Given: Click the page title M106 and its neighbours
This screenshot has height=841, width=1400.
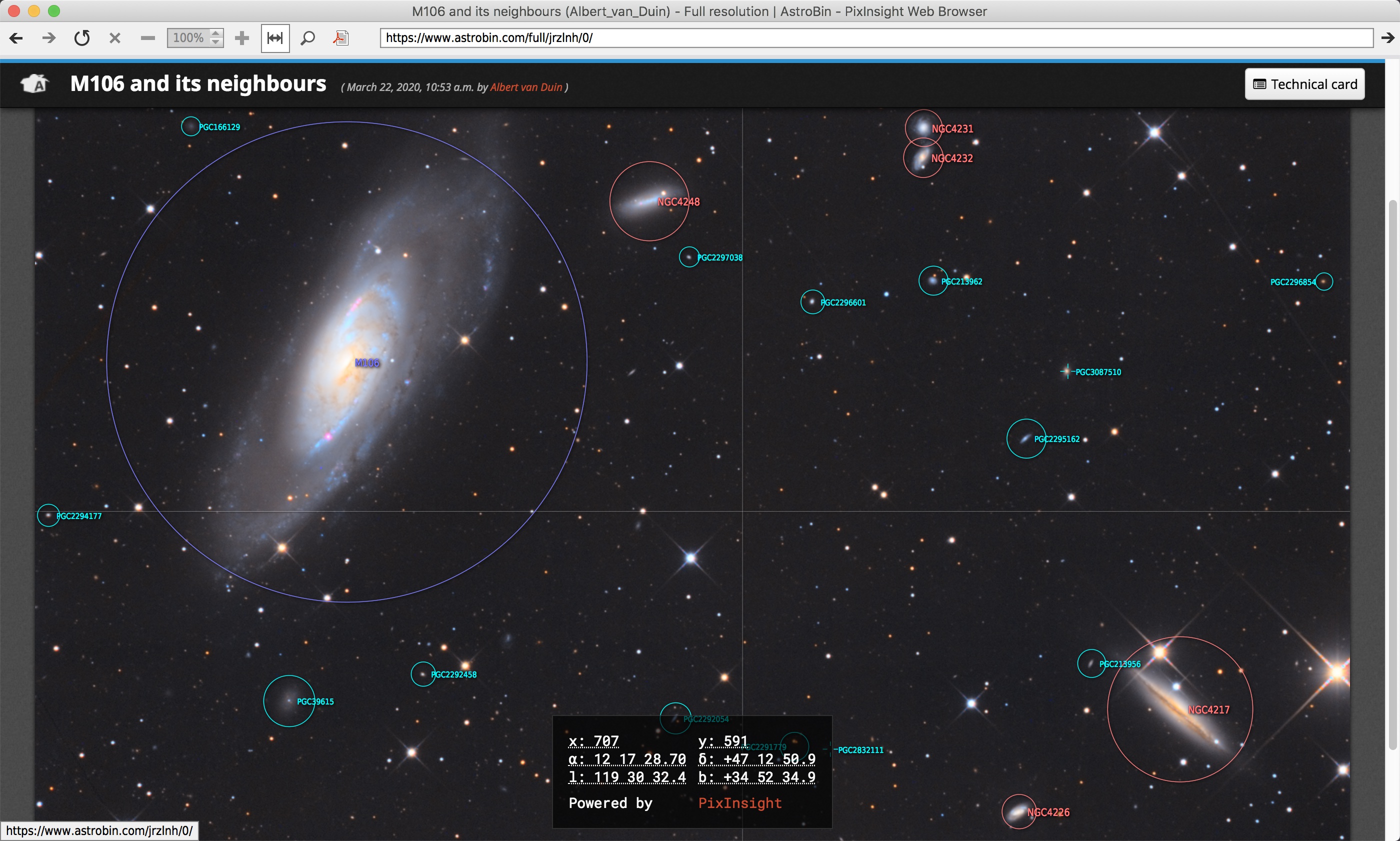Looking at the screenshot, I should tap(198, 84).
